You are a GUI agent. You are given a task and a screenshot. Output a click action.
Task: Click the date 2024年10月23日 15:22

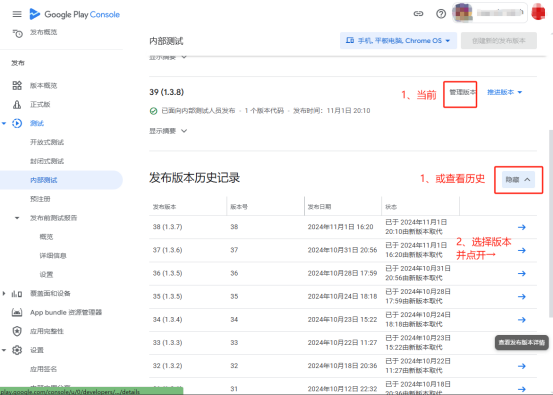[342, 320]
